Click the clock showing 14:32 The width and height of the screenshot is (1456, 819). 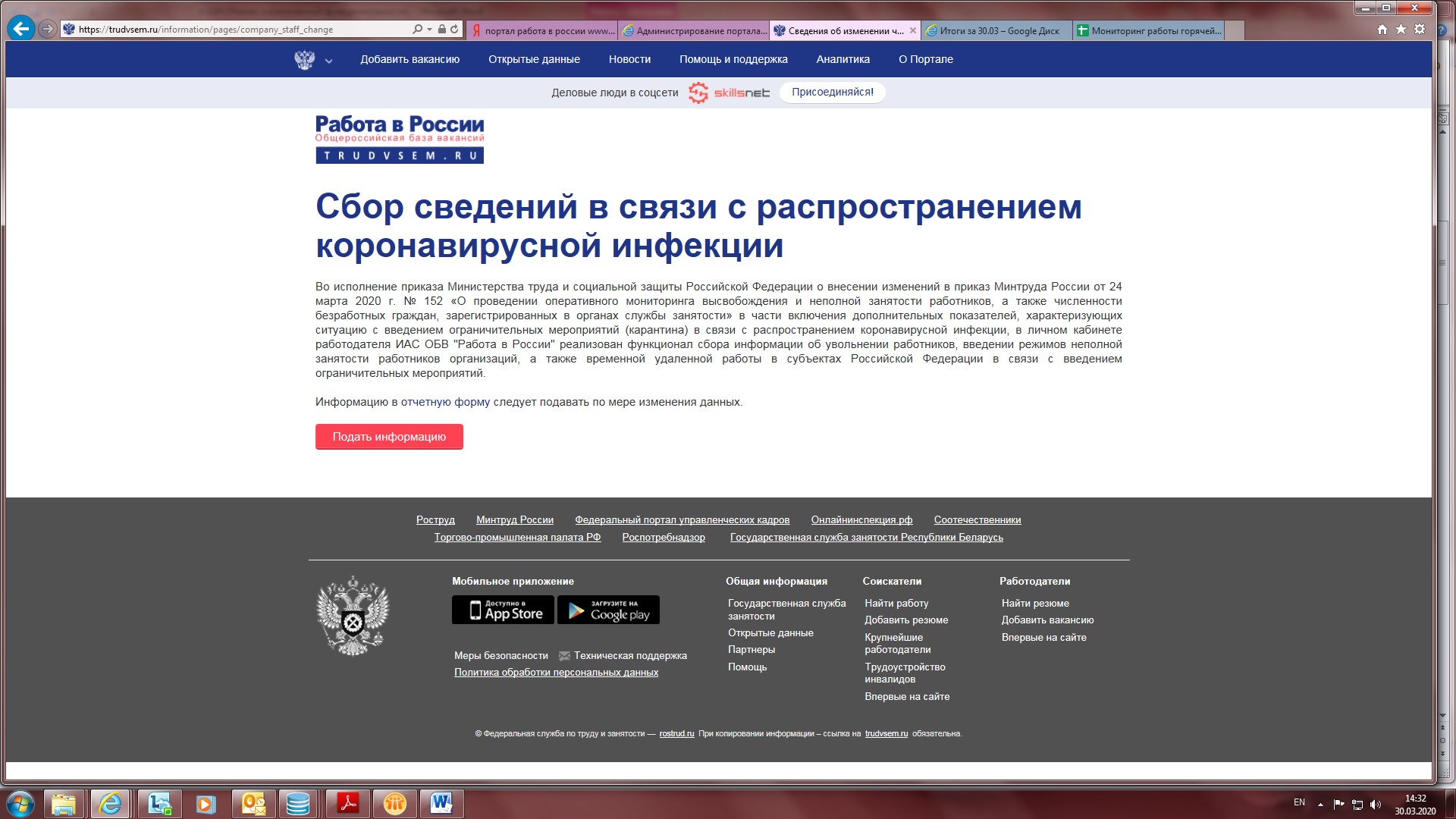point(1415,799)
